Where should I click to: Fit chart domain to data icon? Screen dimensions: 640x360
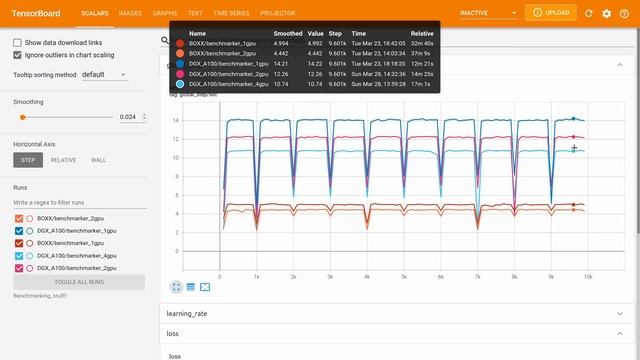coord(205,287)
